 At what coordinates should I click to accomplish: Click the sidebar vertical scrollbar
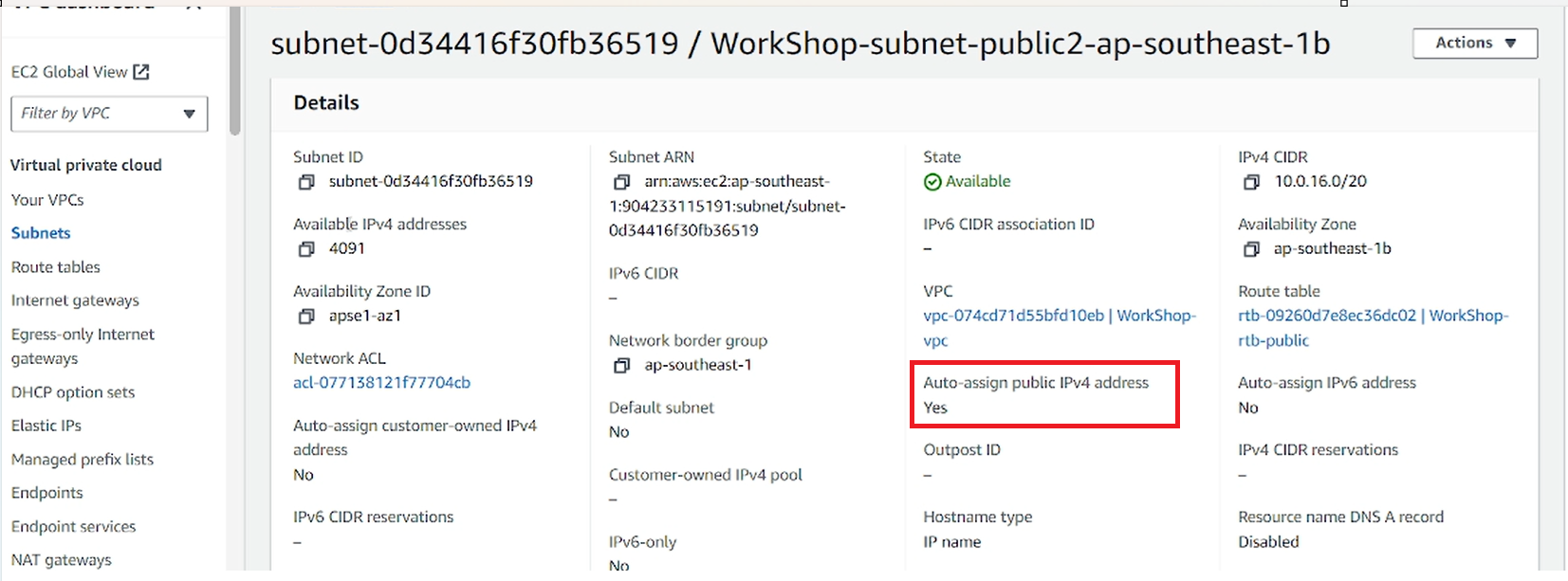(234, 71)
